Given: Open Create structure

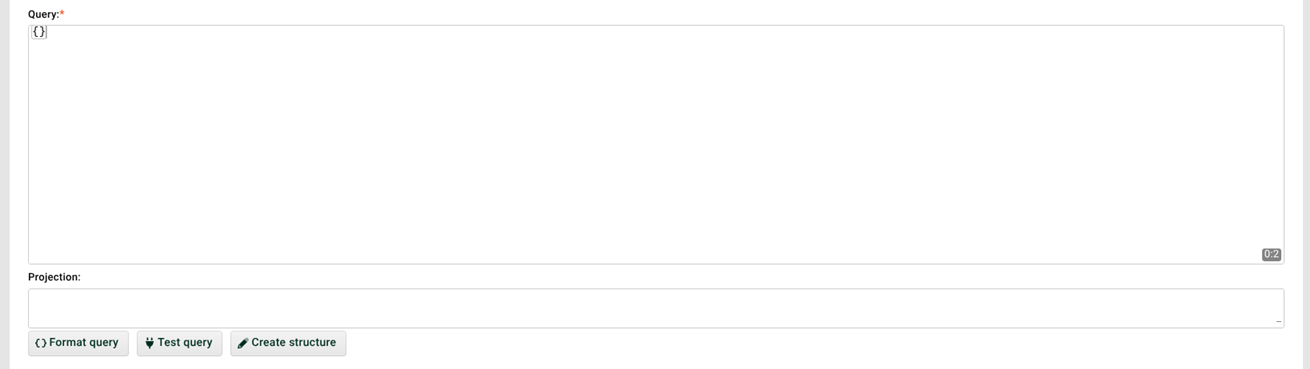Looking at the screenshot, I should click(288, 343).
